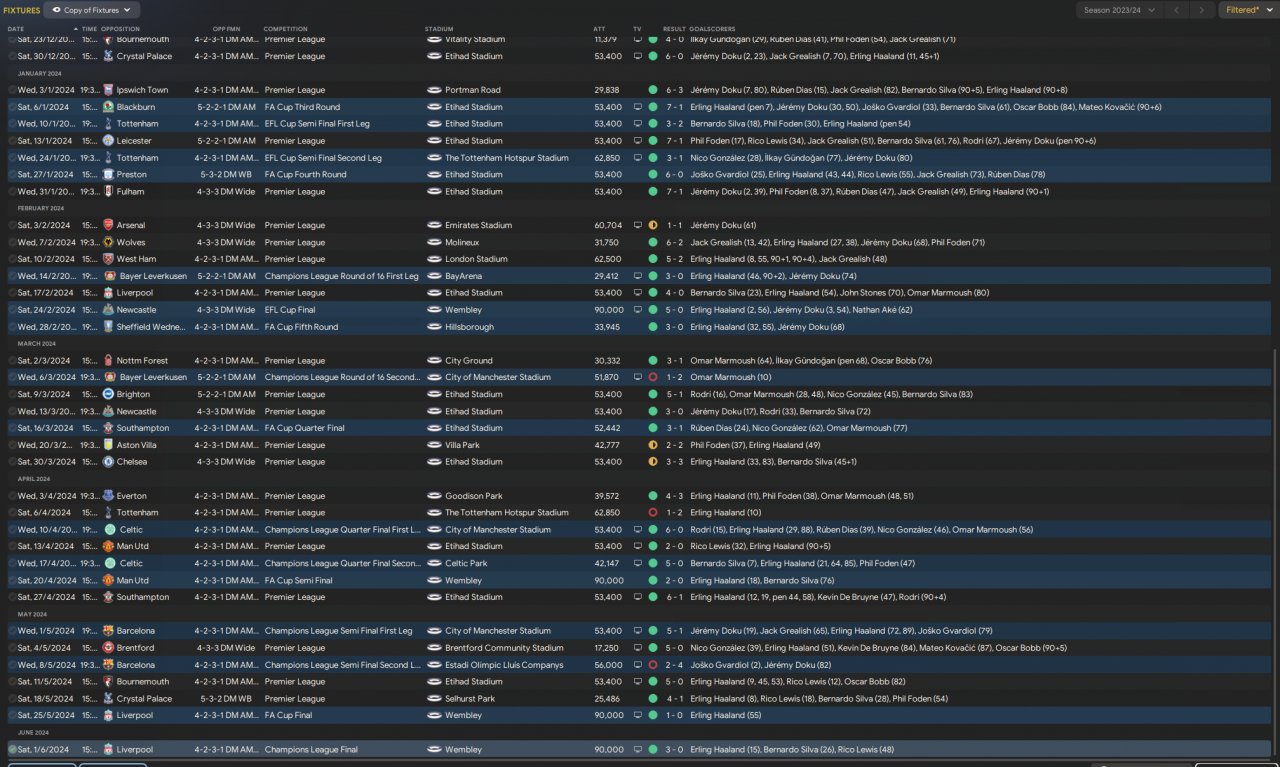Open the Man Utd opposition link on 13/4/2024

coord(133,547)
